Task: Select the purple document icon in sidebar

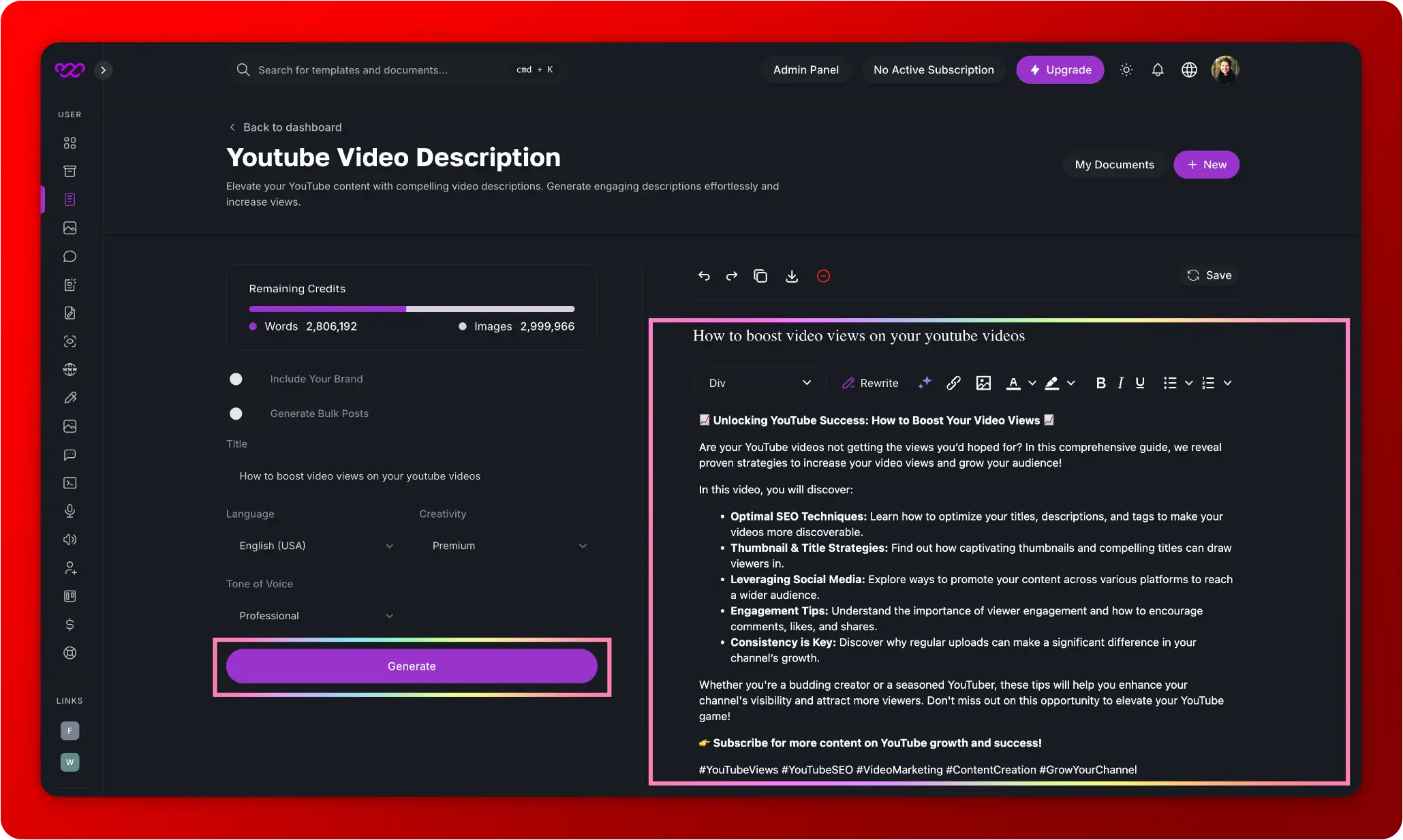Action: tap(70, 200)
